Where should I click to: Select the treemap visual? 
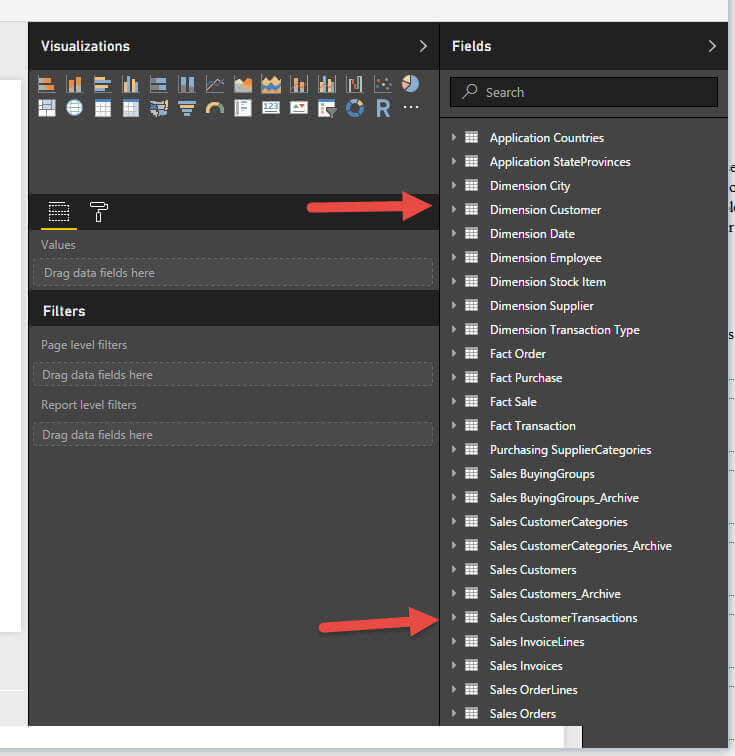[x=46, y=108]
